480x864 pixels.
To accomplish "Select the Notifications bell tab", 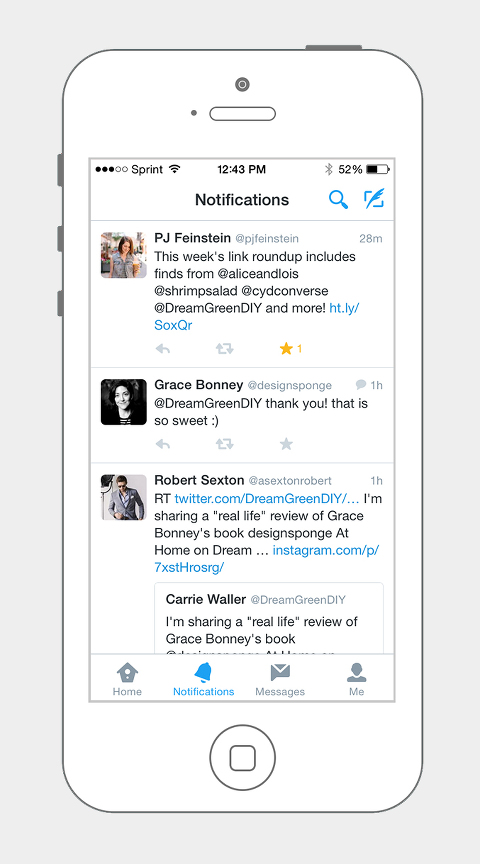I will point(203,679).
